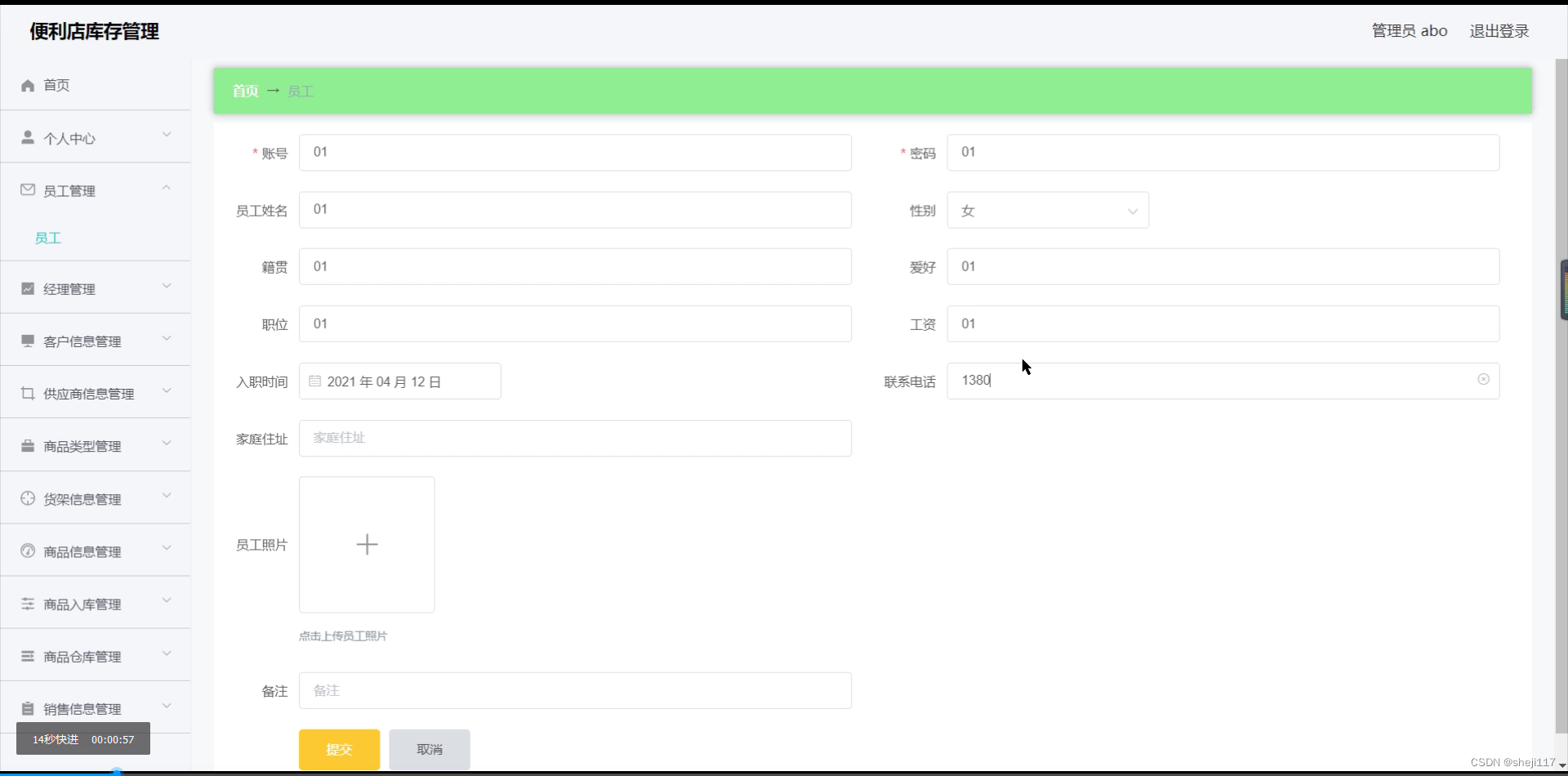
Task: Expand the 商品入库管理 menu
Action: tap(167, 602)
